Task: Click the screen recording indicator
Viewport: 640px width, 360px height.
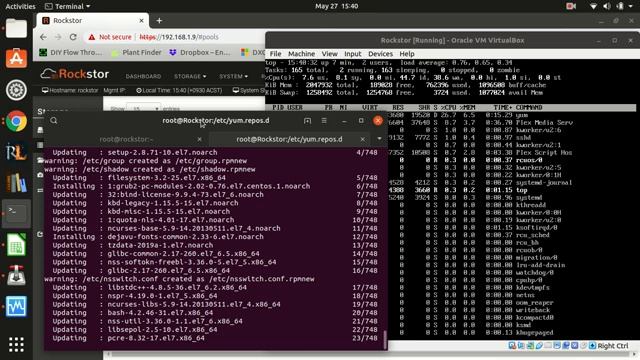Action: pyautogui.click(x=571, y=6)
